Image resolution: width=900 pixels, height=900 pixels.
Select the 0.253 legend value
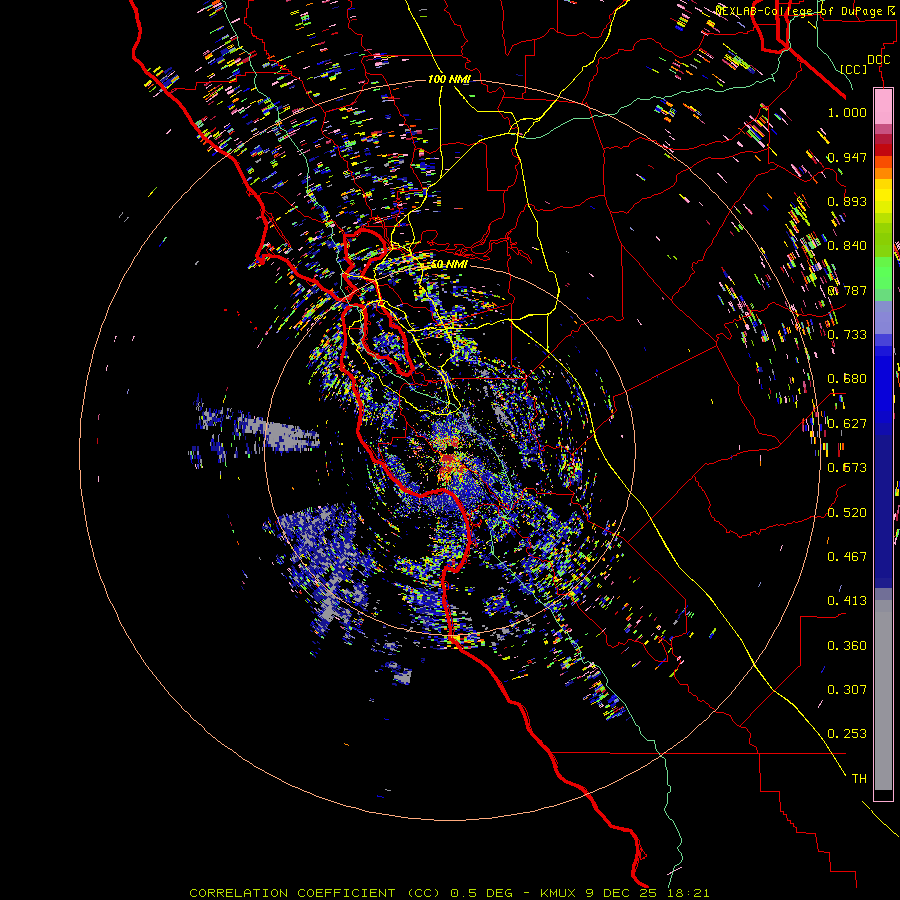[847, 734]
